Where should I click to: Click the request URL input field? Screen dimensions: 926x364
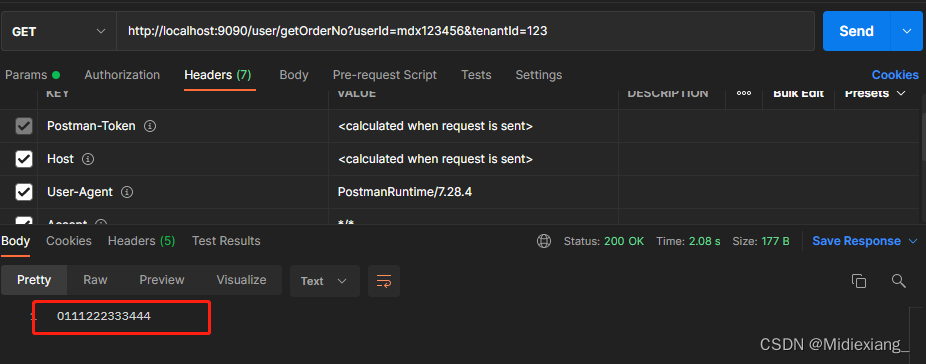point(465,31)
